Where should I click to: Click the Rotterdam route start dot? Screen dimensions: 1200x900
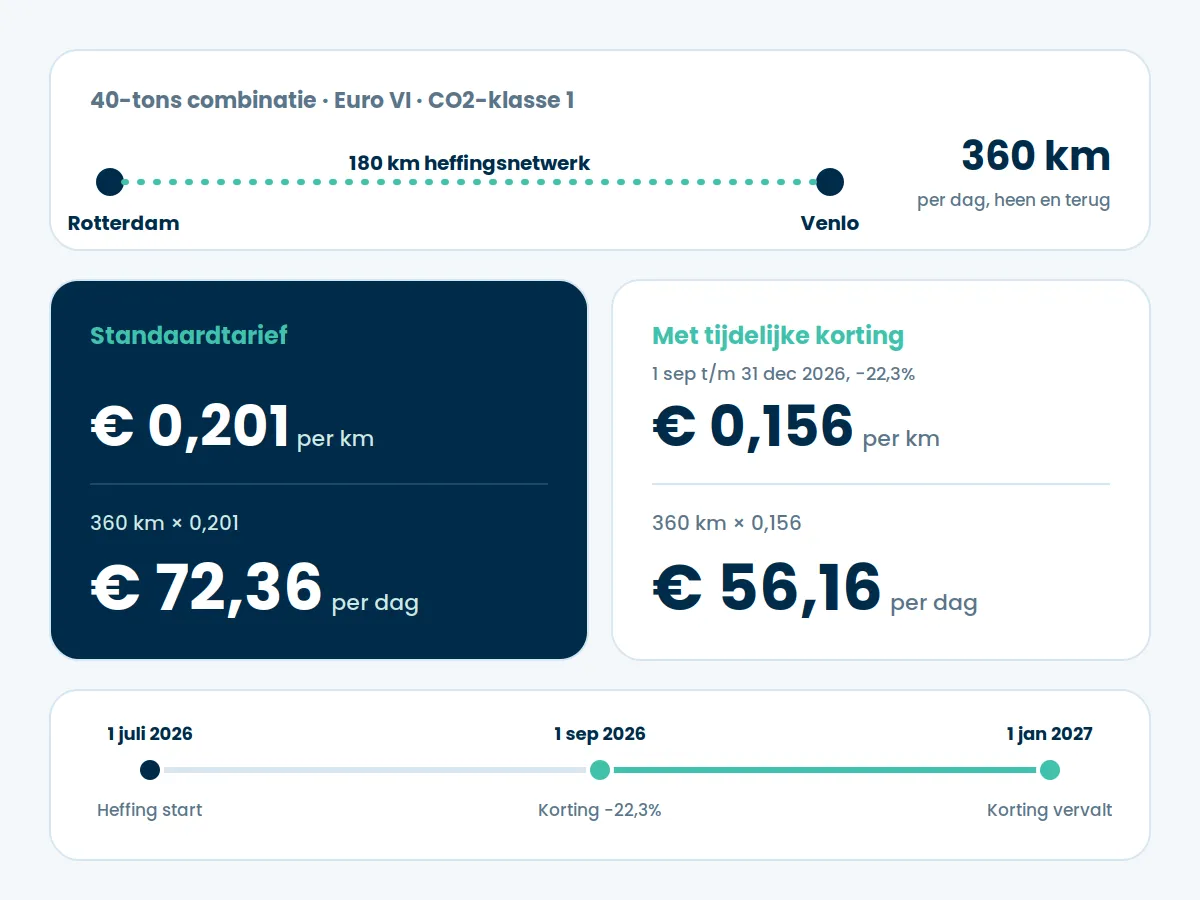click(110, 182)
